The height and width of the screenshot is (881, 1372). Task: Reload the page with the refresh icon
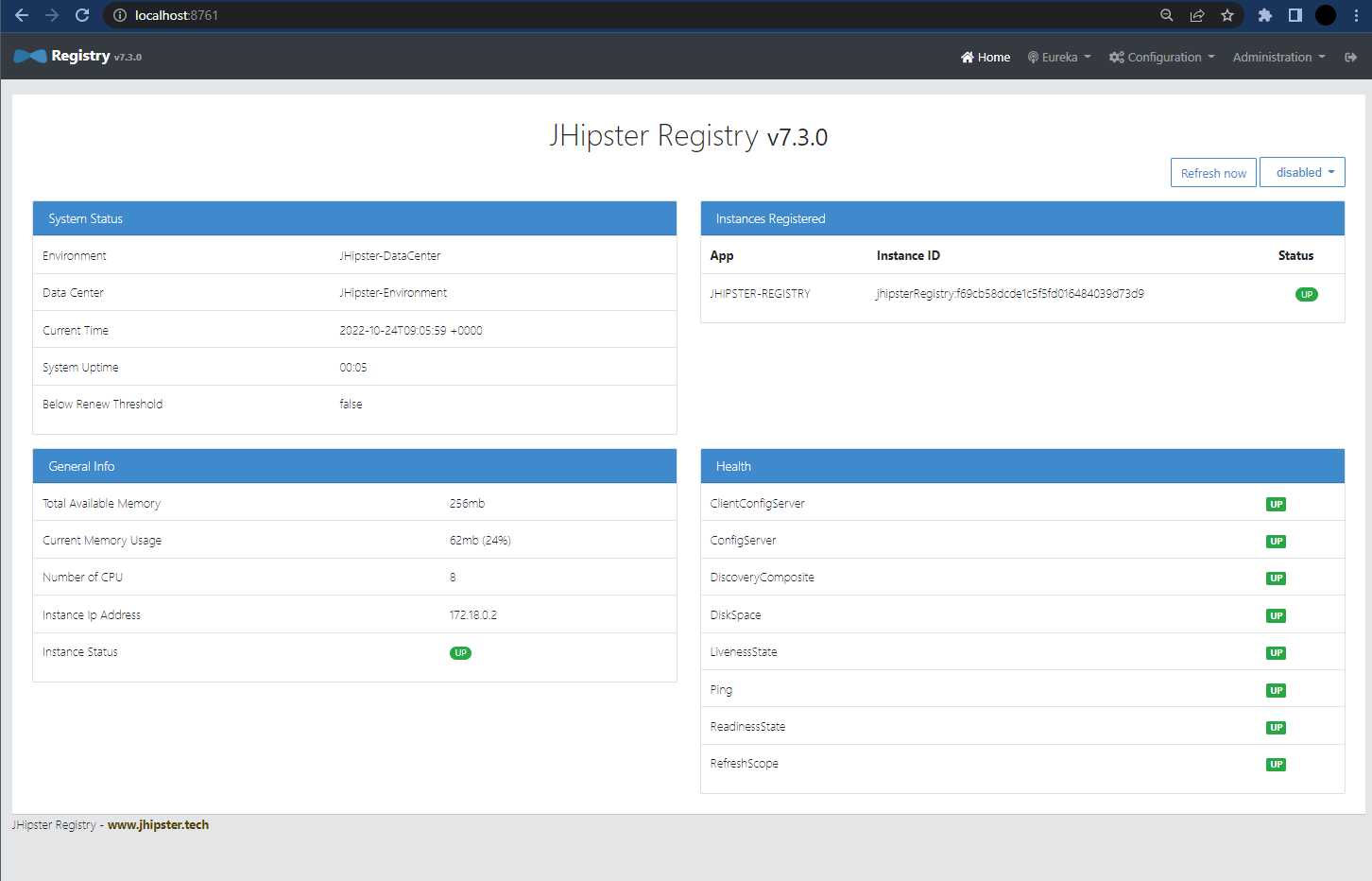(82, 15)
